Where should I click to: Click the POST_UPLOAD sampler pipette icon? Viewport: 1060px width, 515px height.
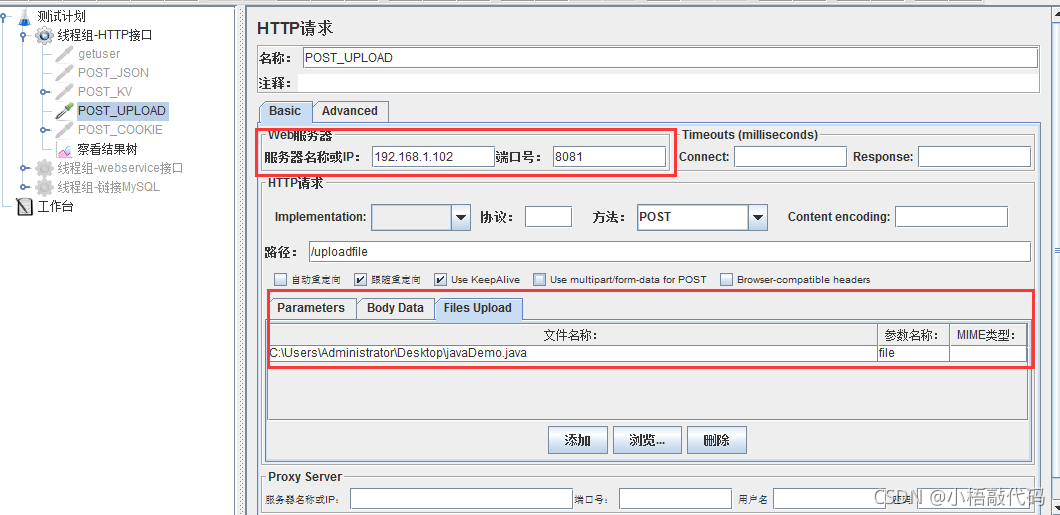64,111
